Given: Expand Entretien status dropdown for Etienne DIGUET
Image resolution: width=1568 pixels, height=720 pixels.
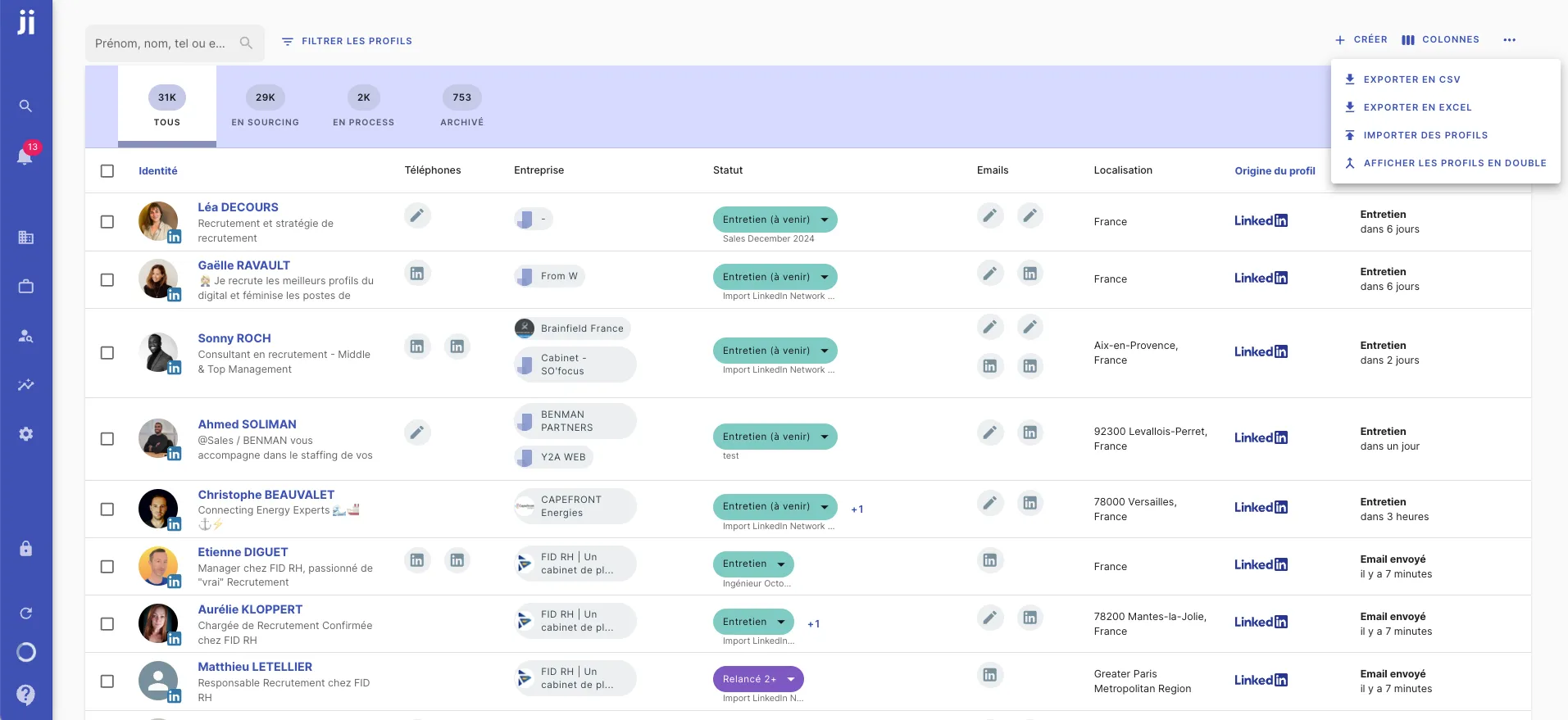Looking at the screenshot, I should (781, 564).
